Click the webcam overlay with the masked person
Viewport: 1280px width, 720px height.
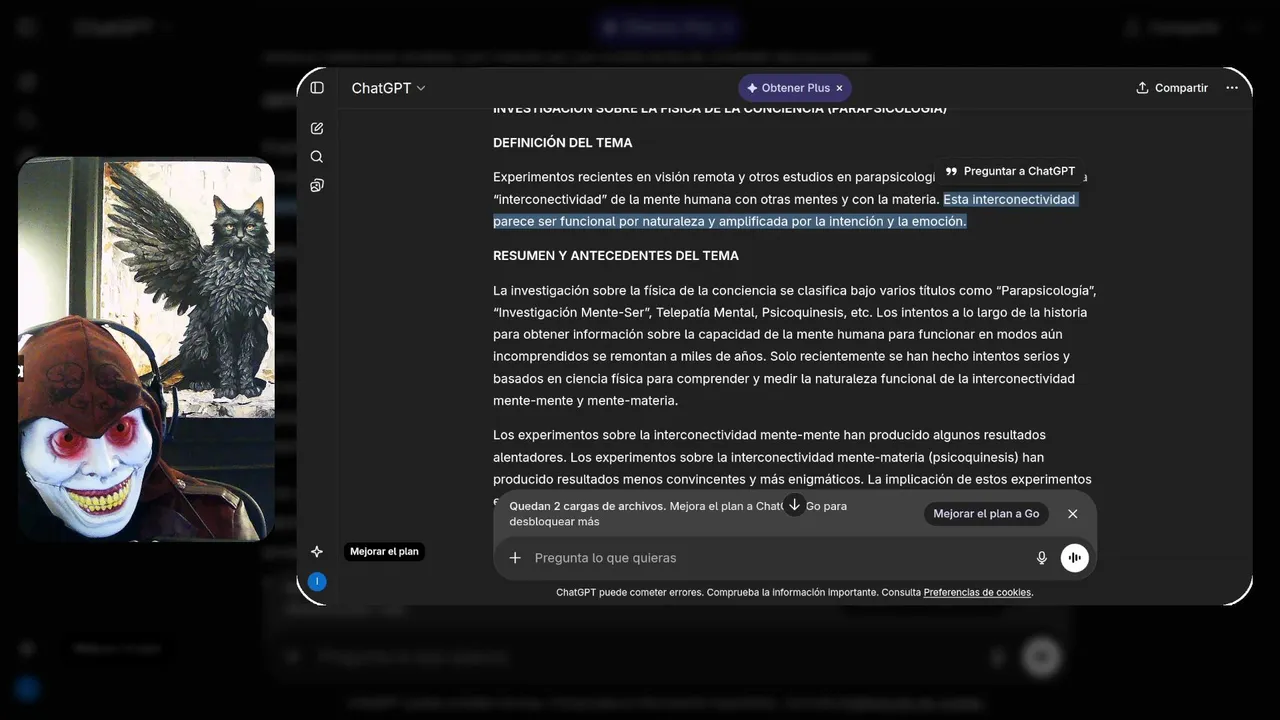146,349
